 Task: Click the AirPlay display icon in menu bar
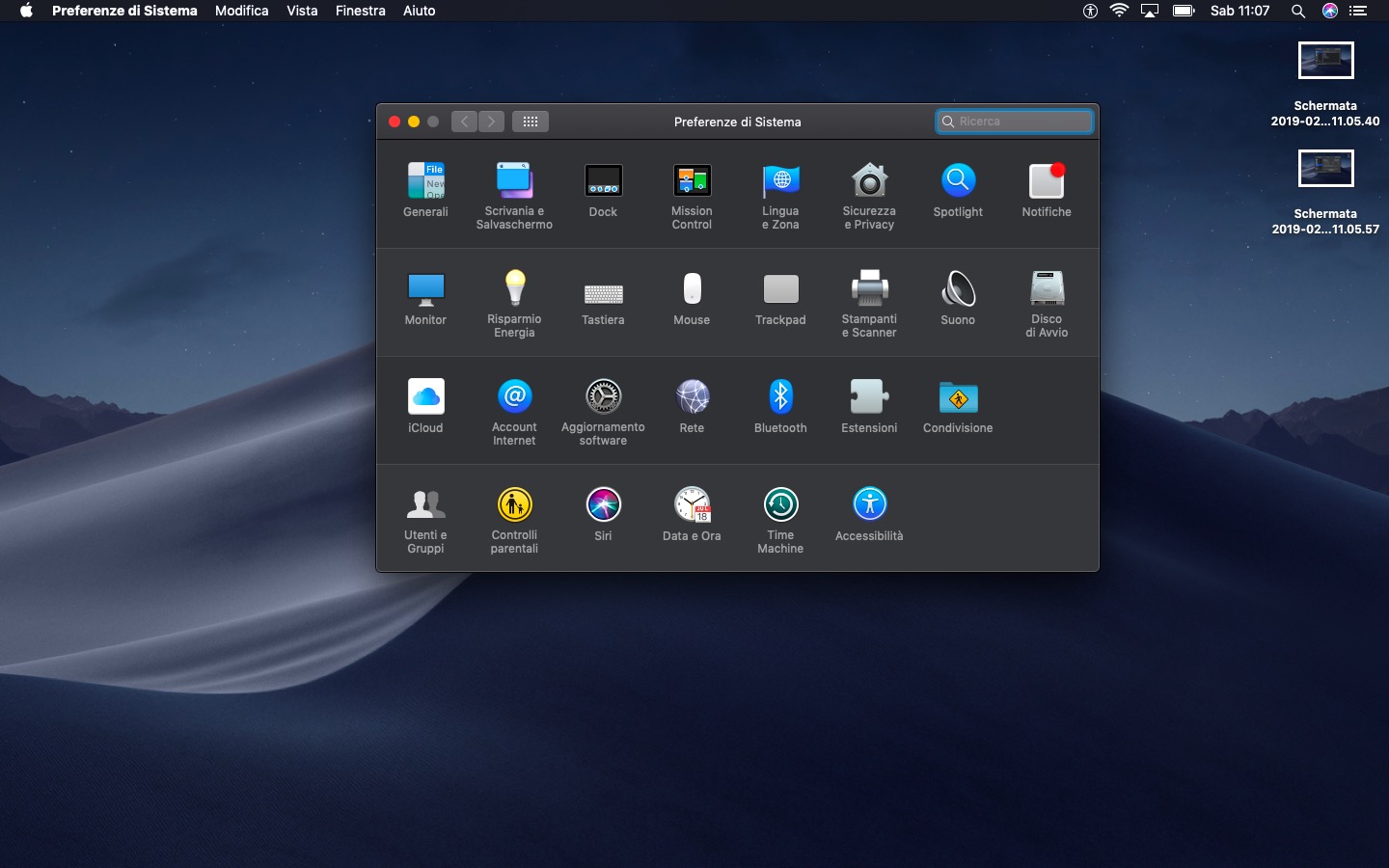[1150, 11]
